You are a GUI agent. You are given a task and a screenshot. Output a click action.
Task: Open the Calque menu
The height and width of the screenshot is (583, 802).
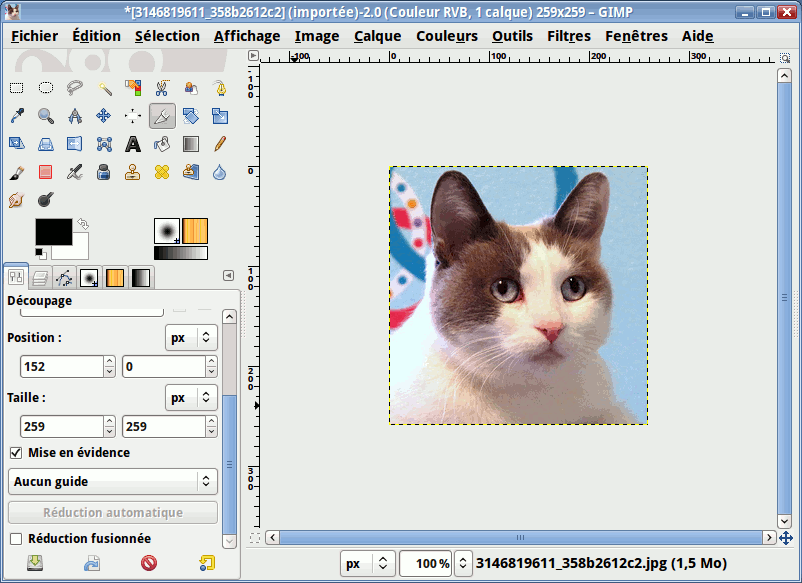(x=378, y=36)
